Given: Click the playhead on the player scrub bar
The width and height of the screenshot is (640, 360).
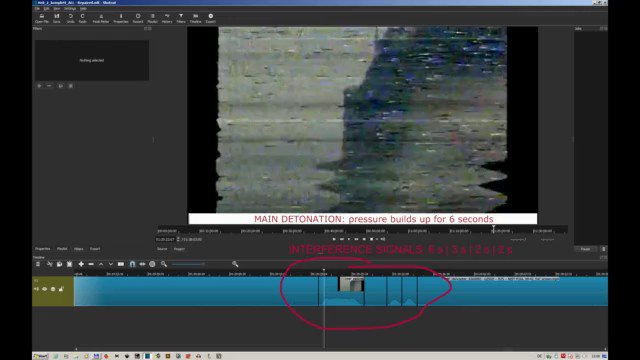Looking at the screenshot, I should click(493, 229).
